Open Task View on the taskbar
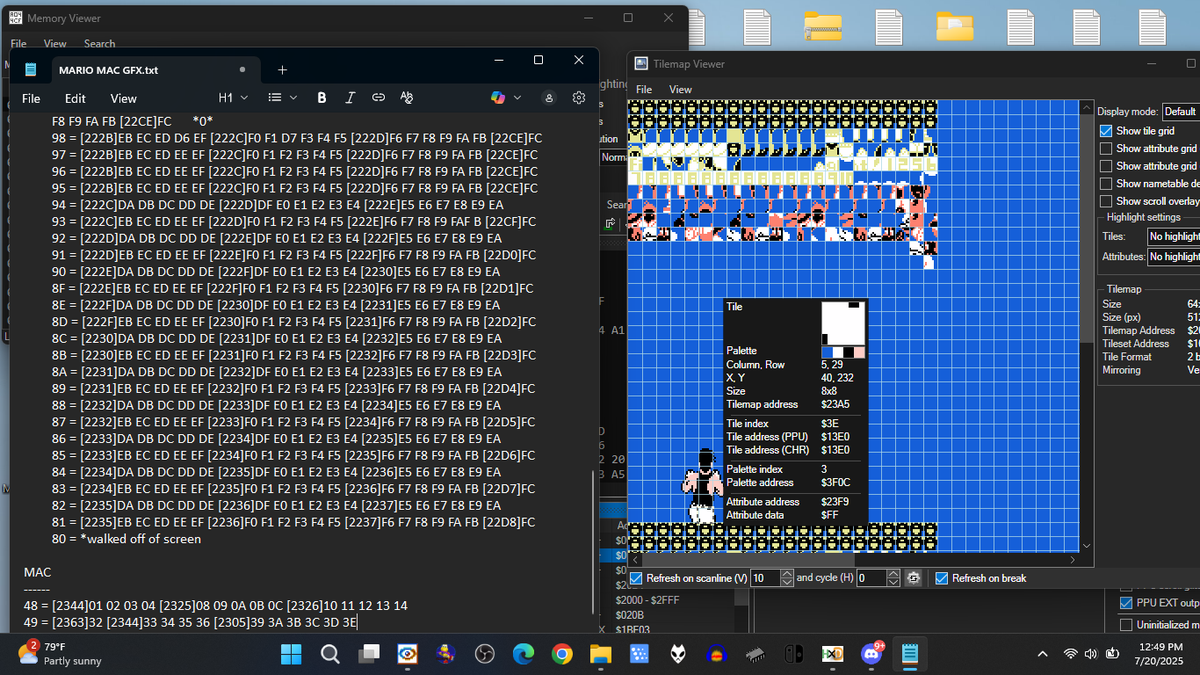Screen dimensions: 1200x675 click(x=369, y=654)
